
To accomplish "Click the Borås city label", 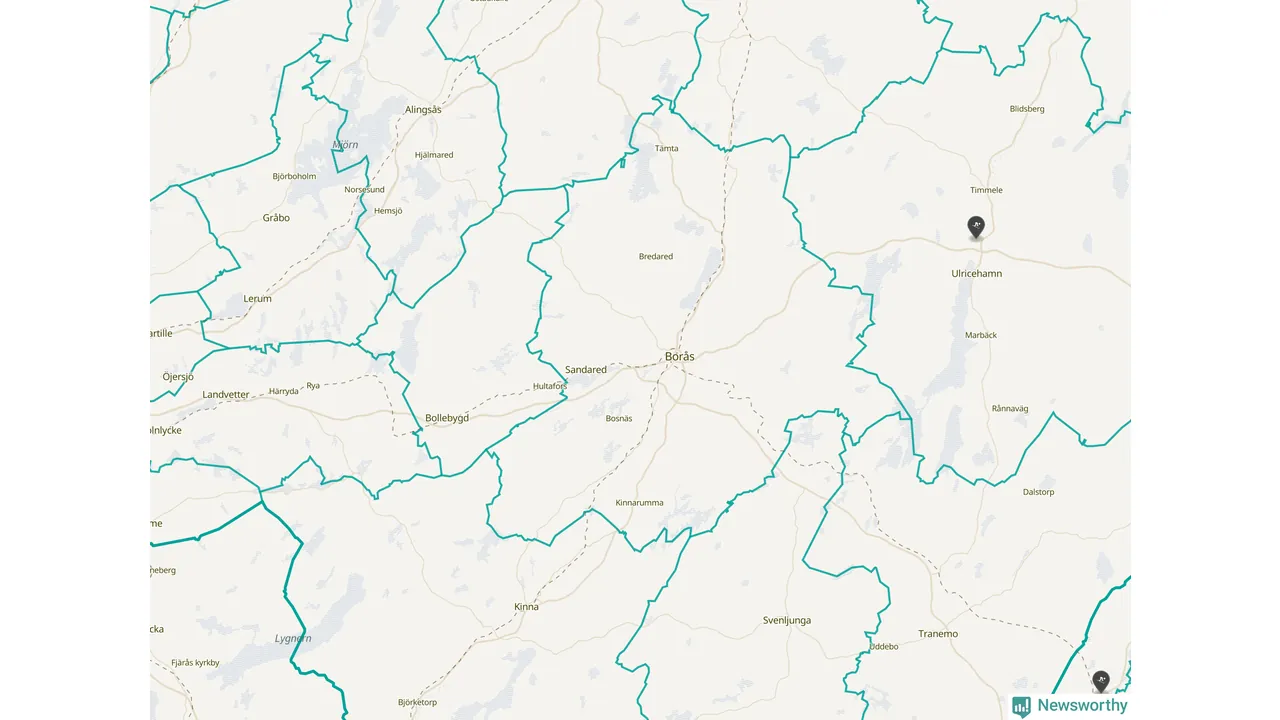I will coord(680,356).
